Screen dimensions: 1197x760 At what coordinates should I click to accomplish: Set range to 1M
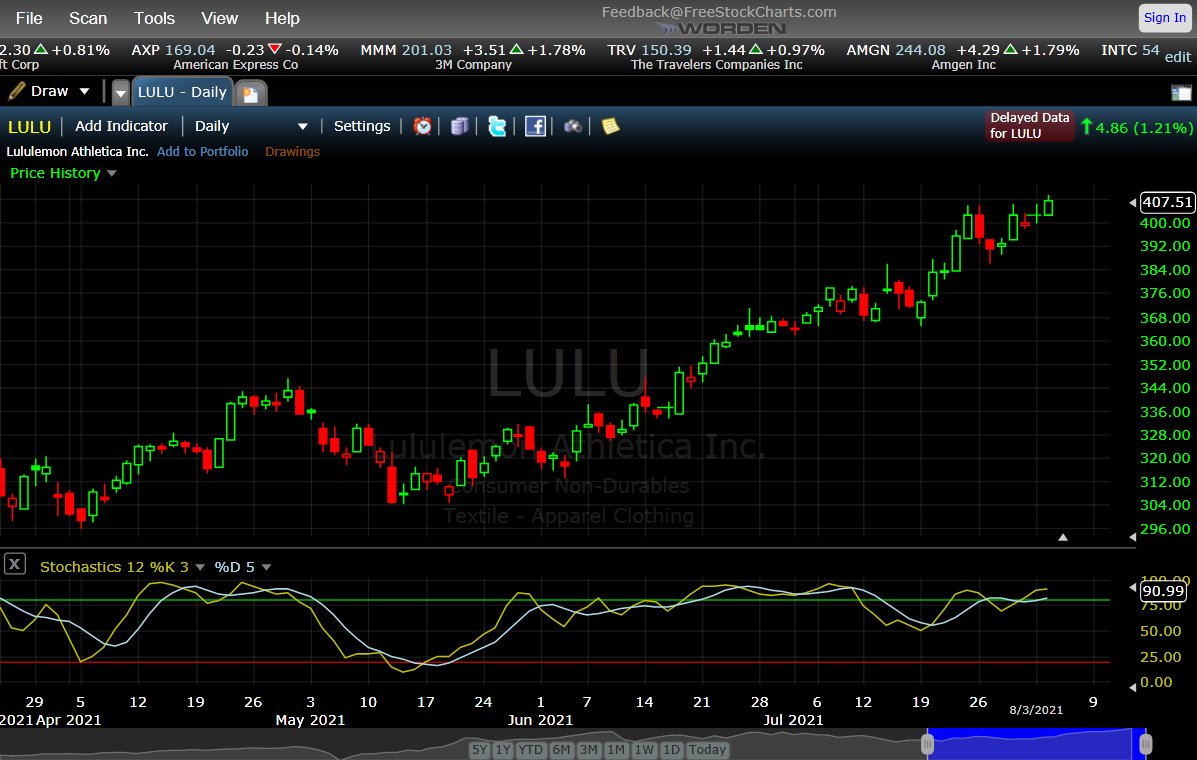(x=615, y=750)
